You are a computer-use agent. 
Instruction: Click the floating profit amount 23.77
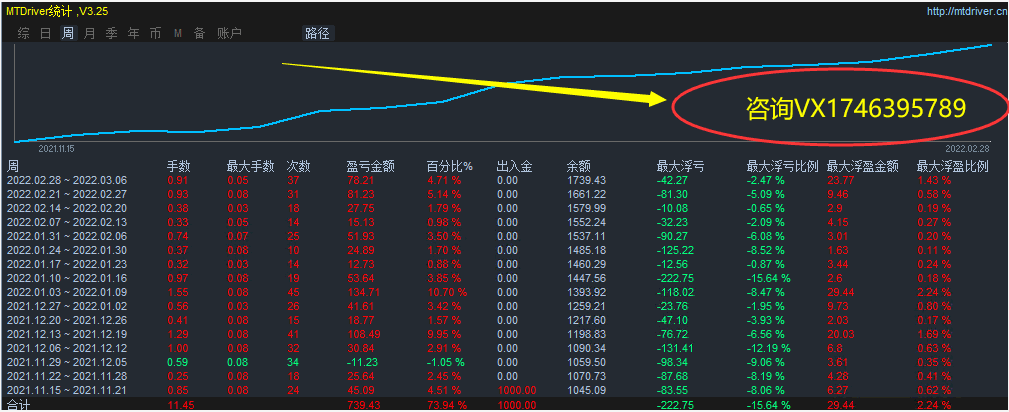pyautogui.click(x=840, y=180)
